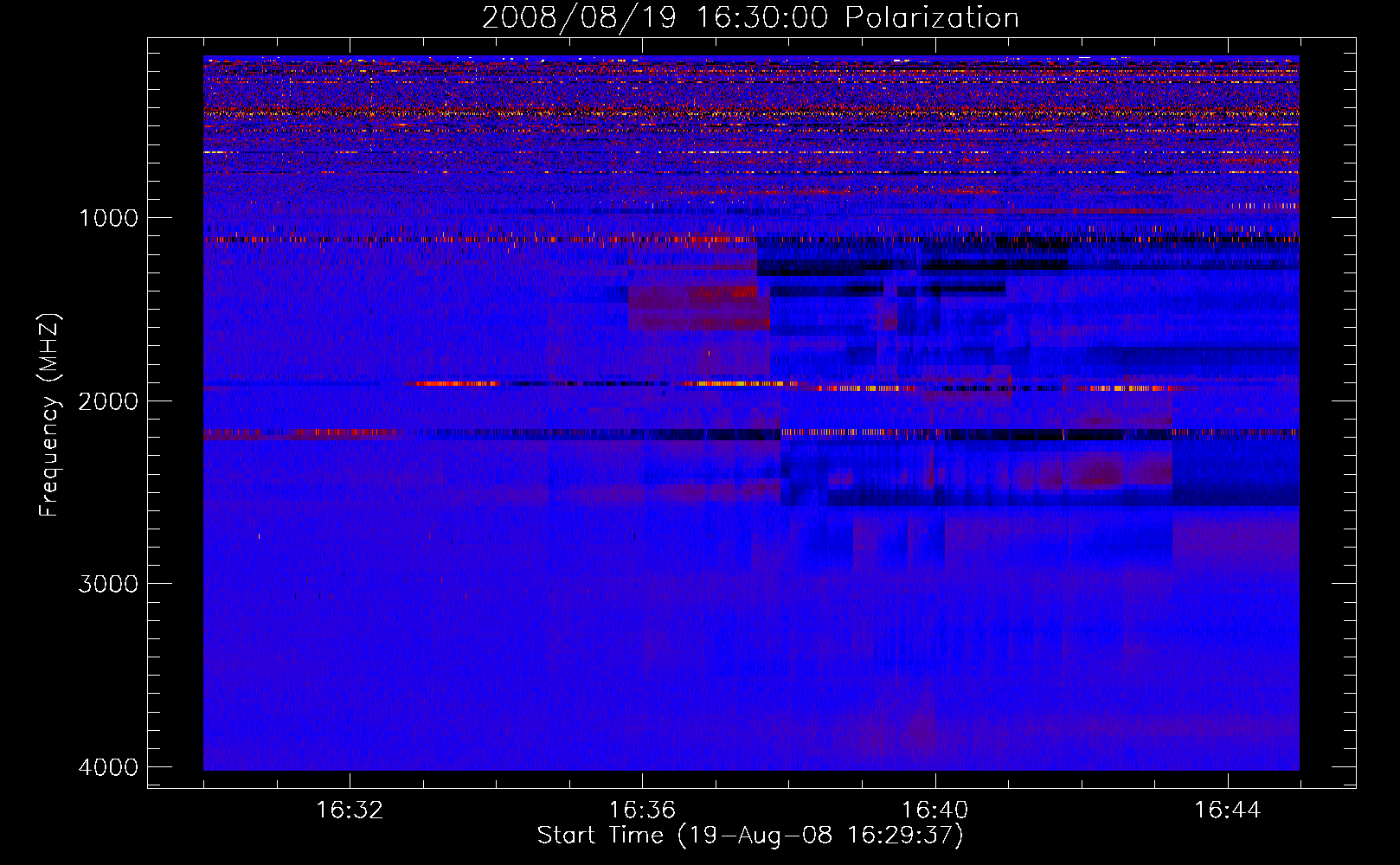Click the 2000 frequency tick label

[x=108, y=400]
